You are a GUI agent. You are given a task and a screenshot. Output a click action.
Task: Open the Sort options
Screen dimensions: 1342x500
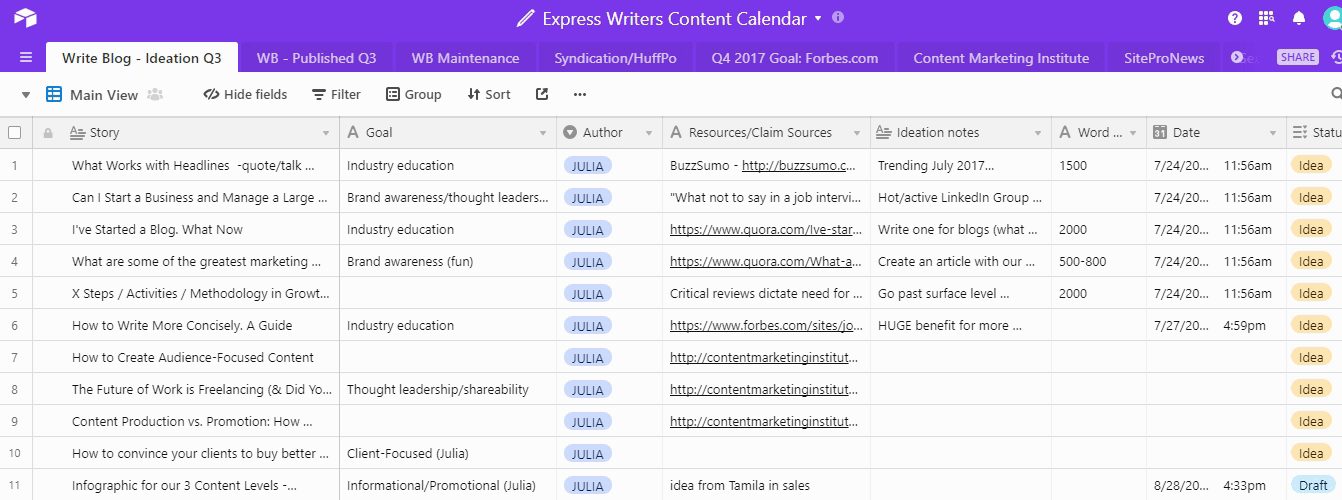point(489,94)
